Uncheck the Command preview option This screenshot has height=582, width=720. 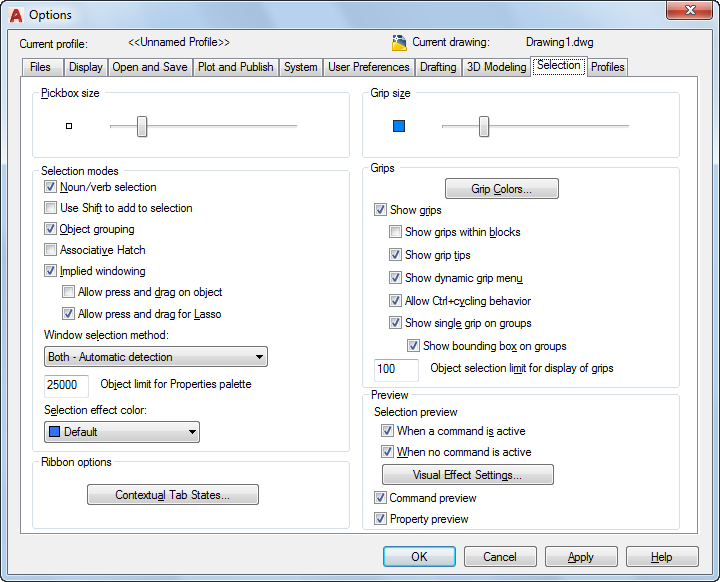381,498
